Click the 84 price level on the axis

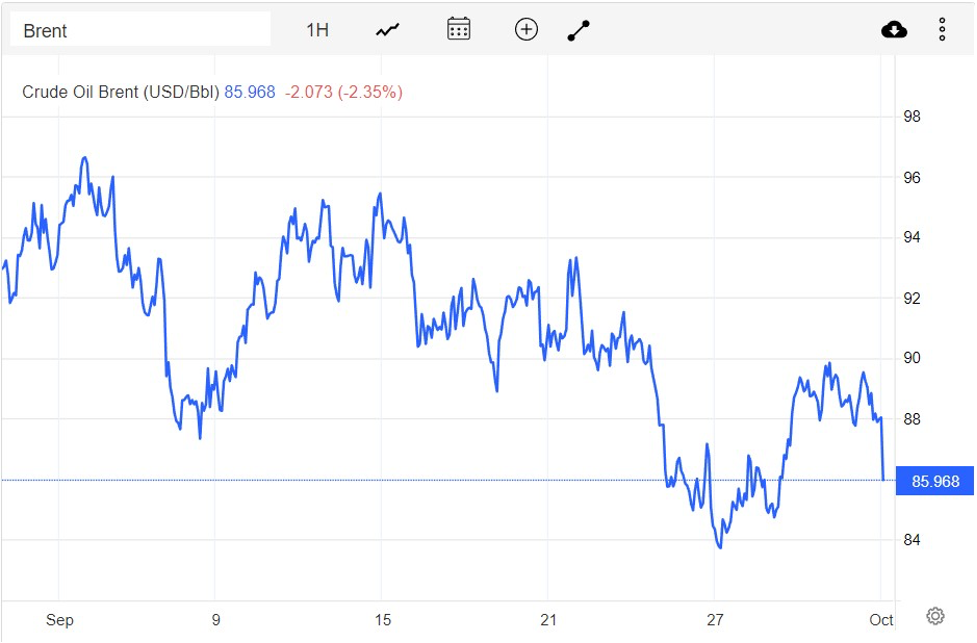point(911,541)
